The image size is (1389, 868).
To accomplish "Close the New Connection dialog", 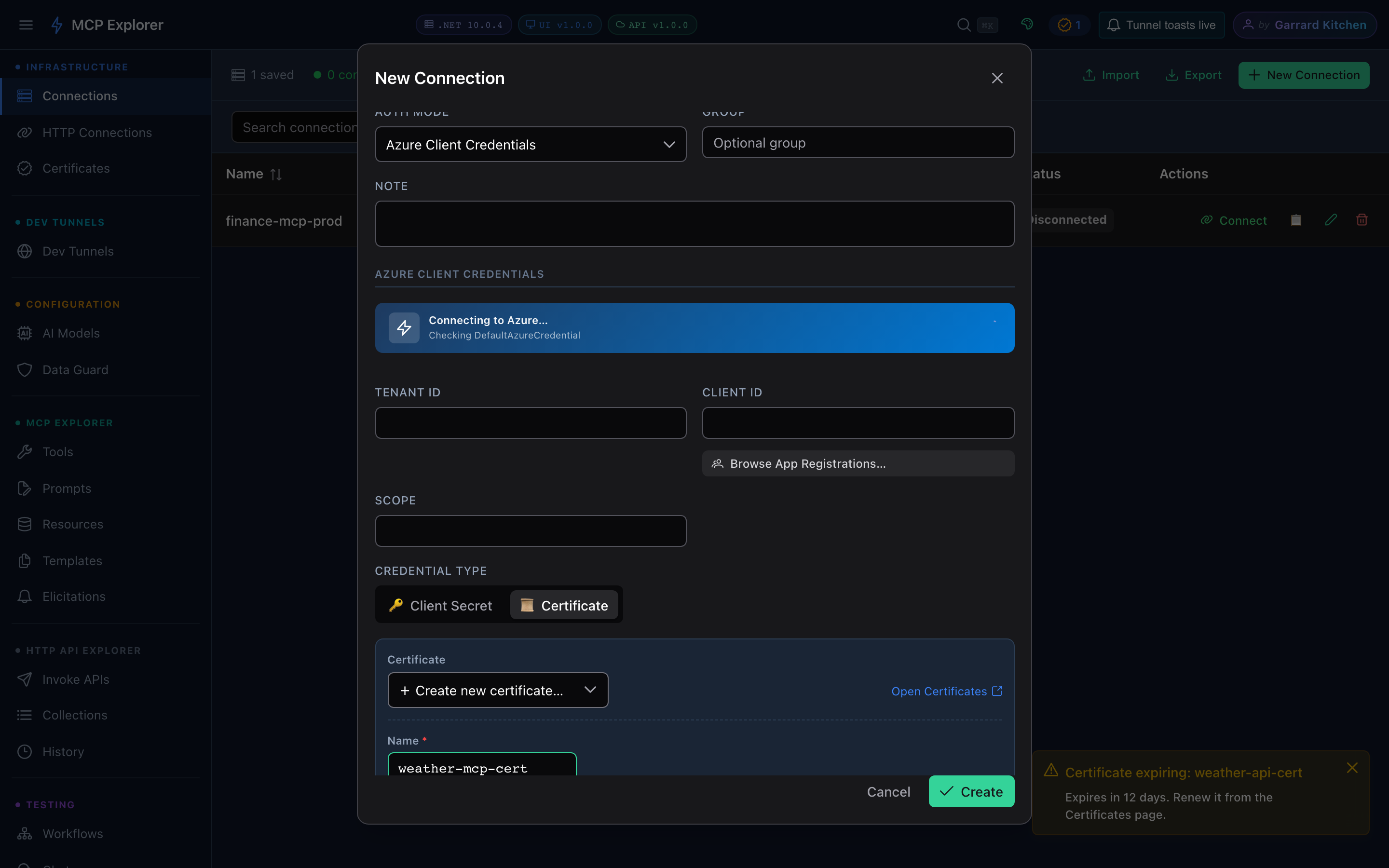I will 997,78.
